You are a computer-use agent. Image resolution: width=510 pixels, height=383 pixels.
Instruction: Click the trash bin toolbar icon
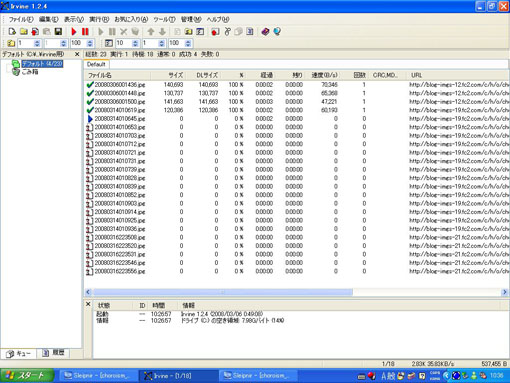pyautogui.click(x=135, y=32)
